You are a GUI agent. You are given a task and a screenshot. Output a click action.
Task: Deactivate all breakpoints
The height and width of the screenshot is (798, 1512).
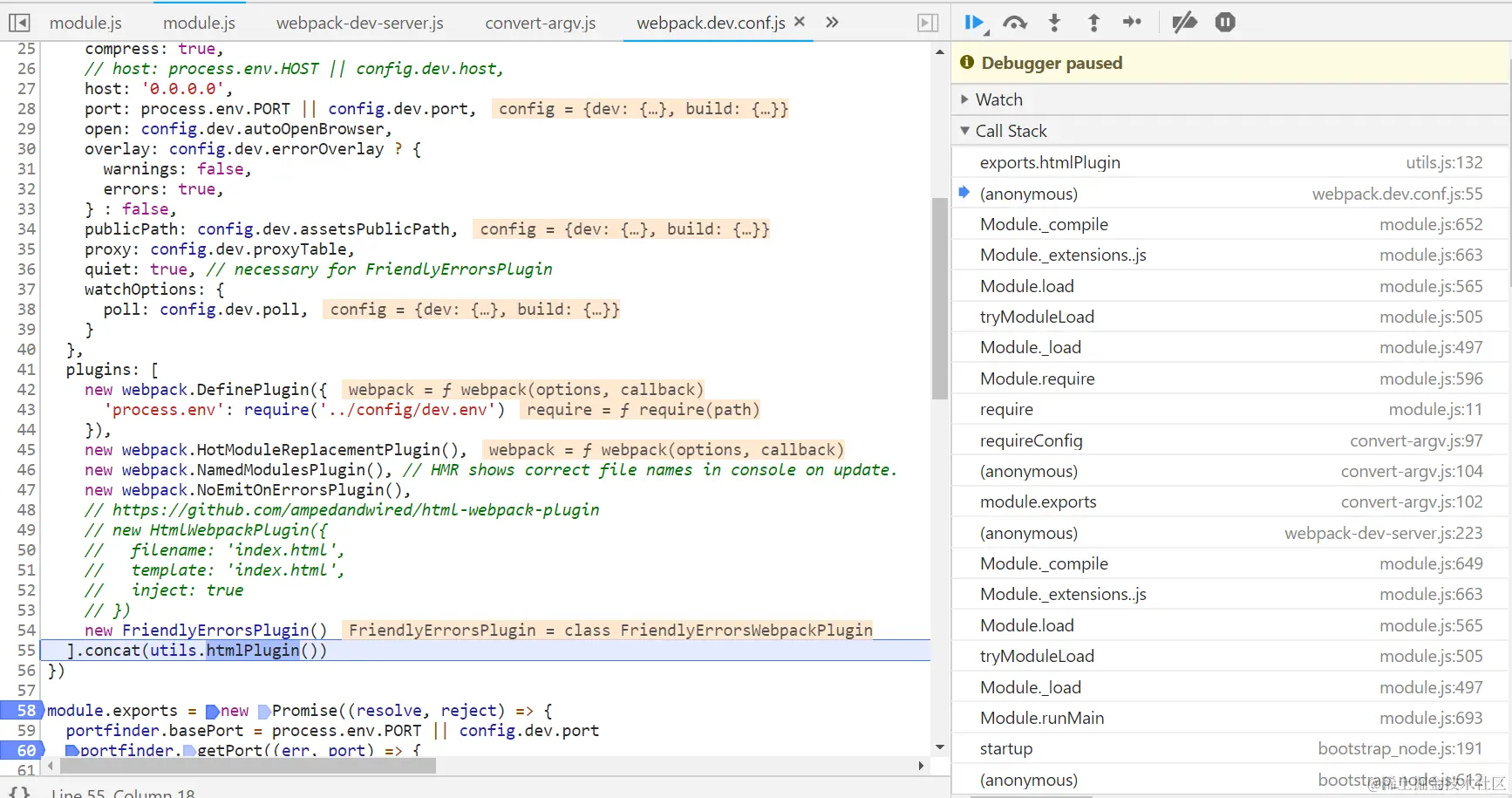point(1184,23)
